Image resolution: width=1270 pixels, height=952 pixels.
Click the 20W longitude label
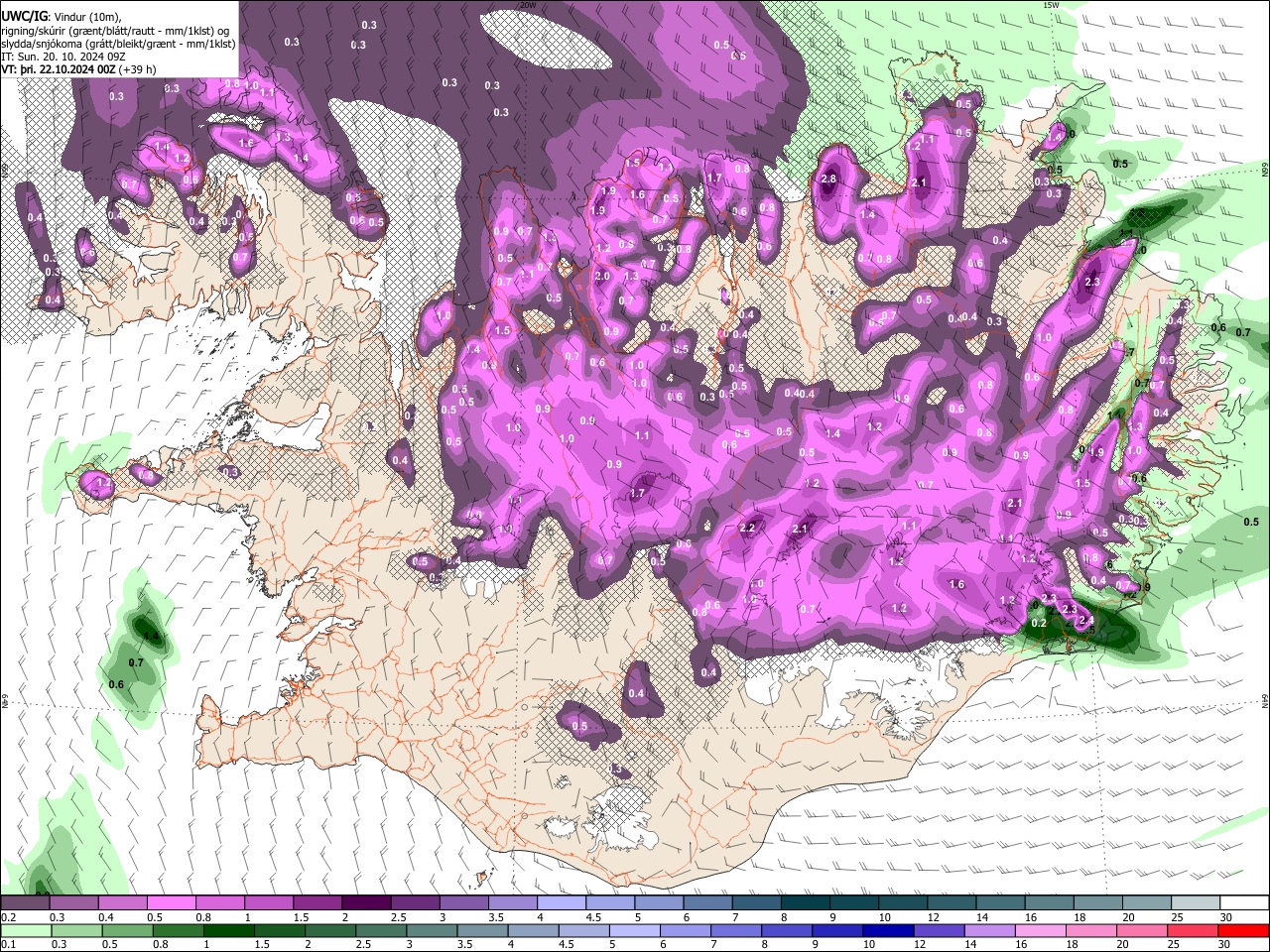click(x=529, y=5)
